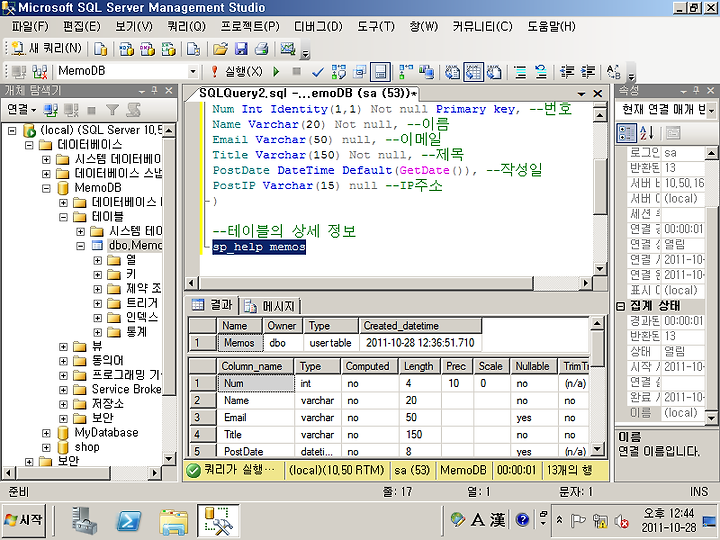Screen dimensions: 720x540
Task: Expand the MyDatabase database node
Action: pos(46,433)
